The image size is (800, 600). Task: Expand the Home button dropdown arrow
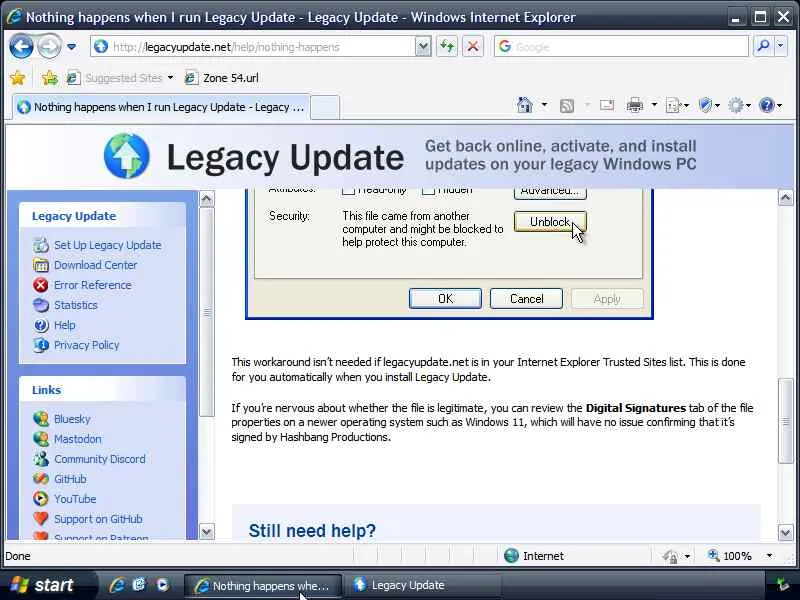pyautogui.click(x=544, y=105)
